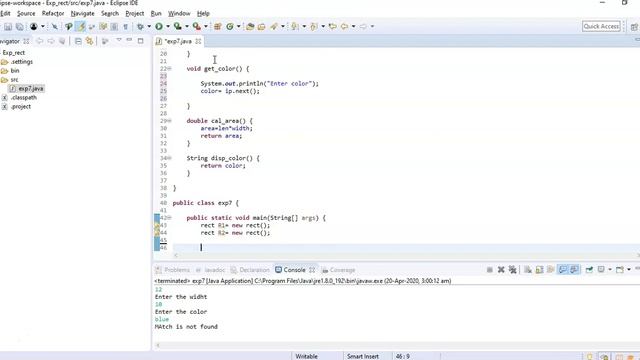Click the profile avatar toolbar icon
Viewport: 640px width, 360px height.
[x=33, y=27]
